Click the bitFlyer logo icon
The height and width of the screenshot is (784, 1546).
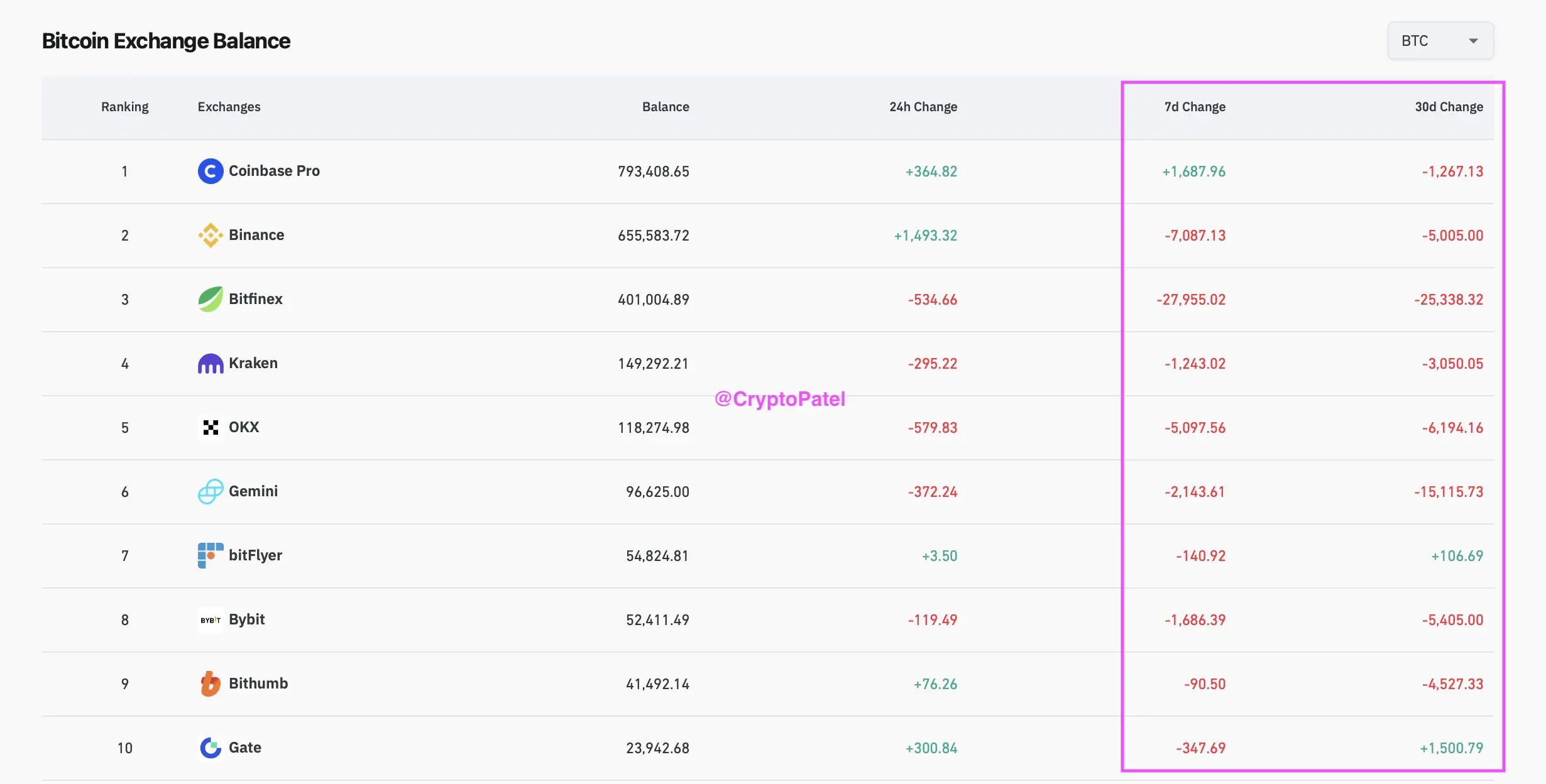pos(211,556)
